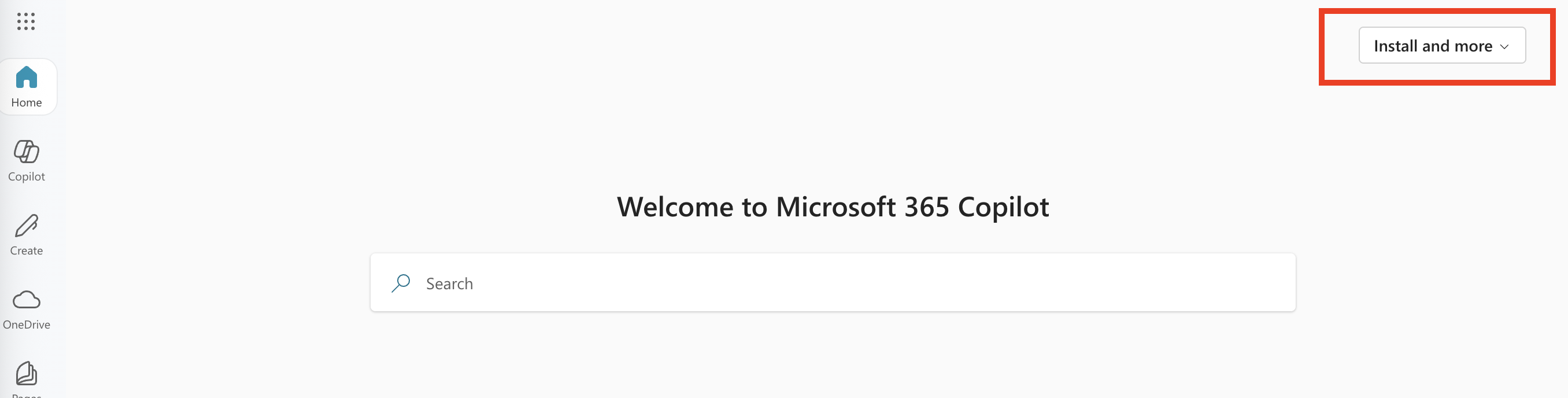Click the Welcome to Microsoft 365 Copilot heading
This screenshot has height=398, width=1568.
(833, 207)
